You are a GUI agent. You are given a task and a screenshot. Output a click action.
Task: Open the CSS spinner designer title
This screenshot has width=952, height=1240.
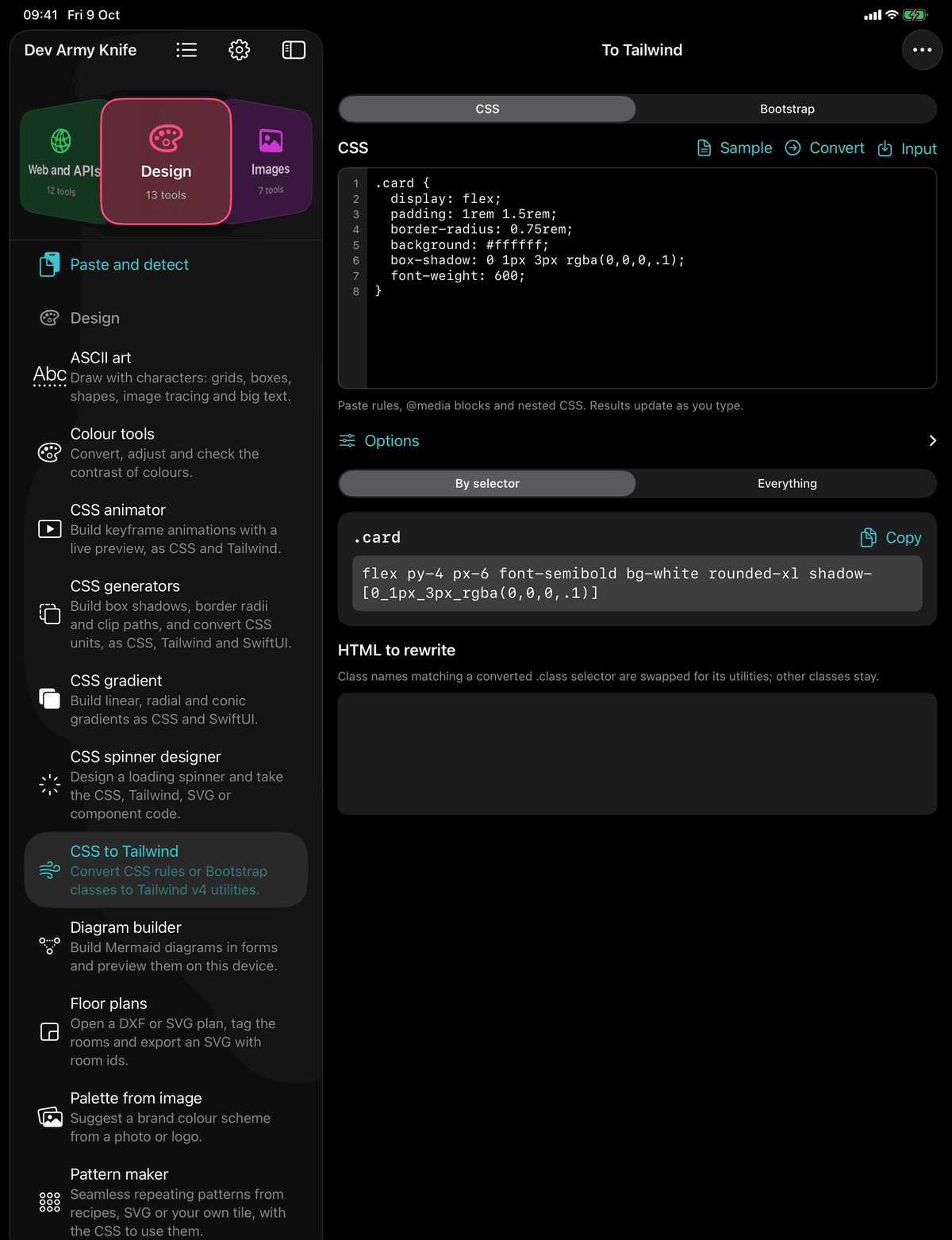tap(146, 757)
